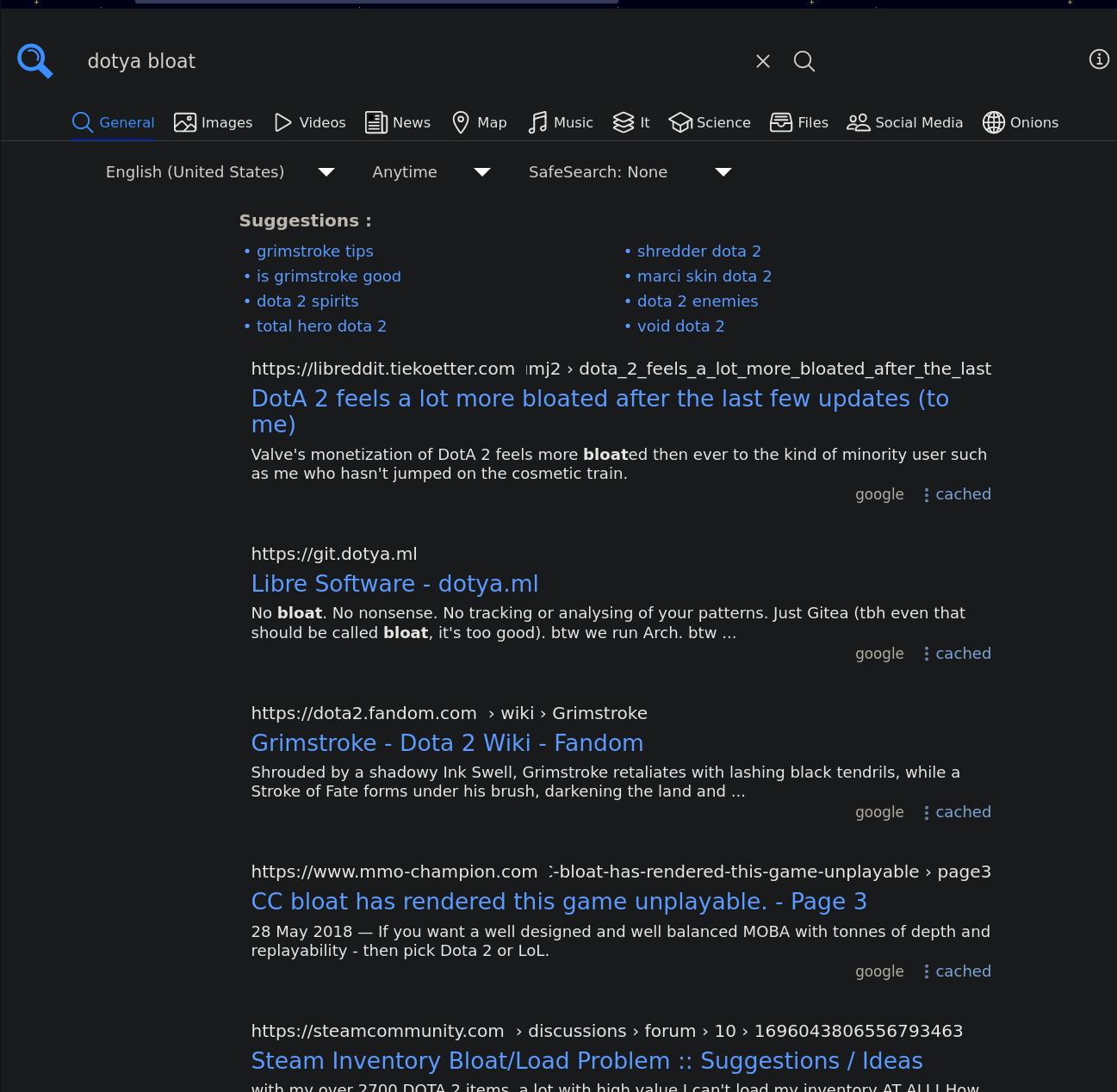Image resolution: width=1117 pixels, height=1092 pixels.
Task: Open the Music category tab
Action: coord(560,122)
